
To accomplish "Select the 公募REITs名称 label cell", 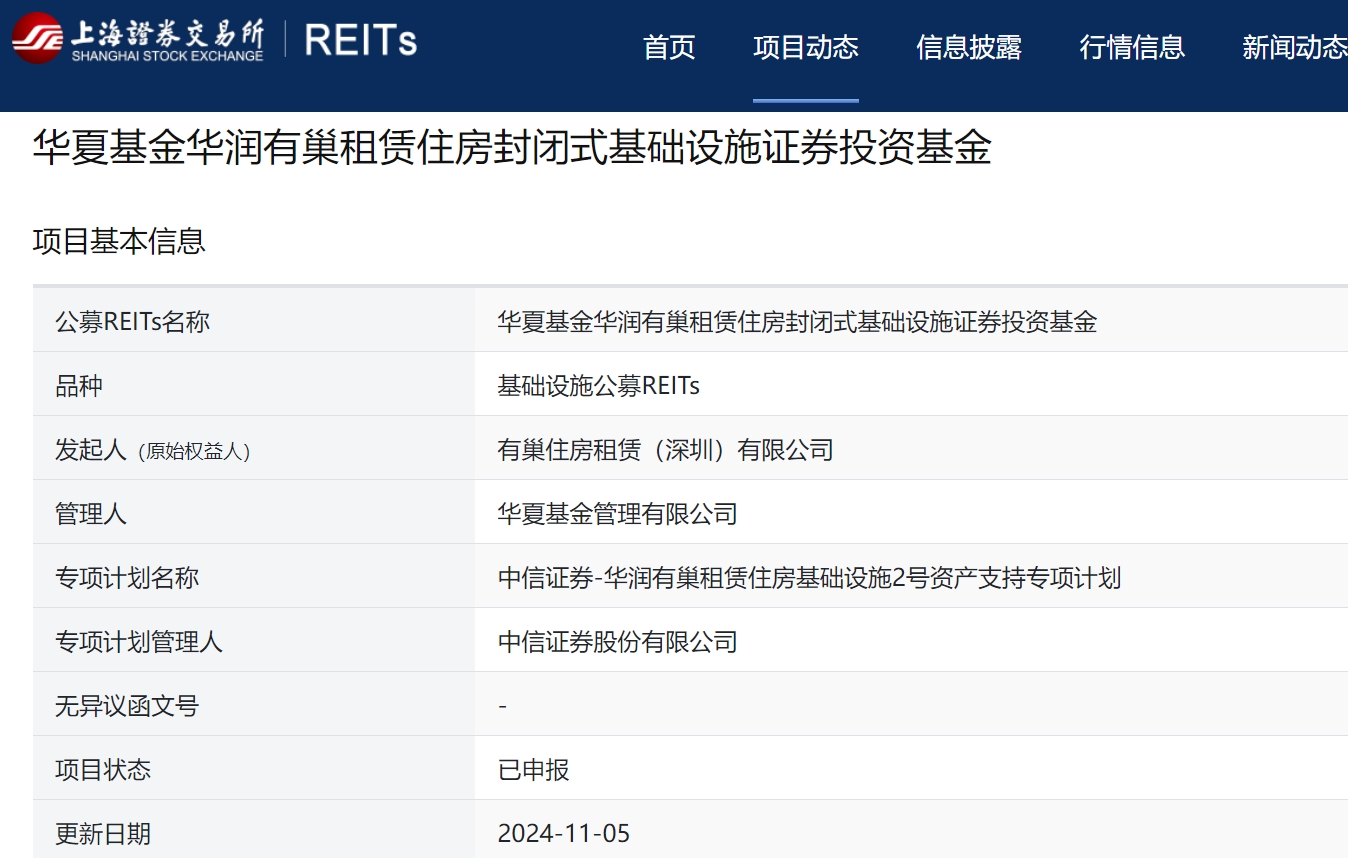I will (x=254, y=320).
